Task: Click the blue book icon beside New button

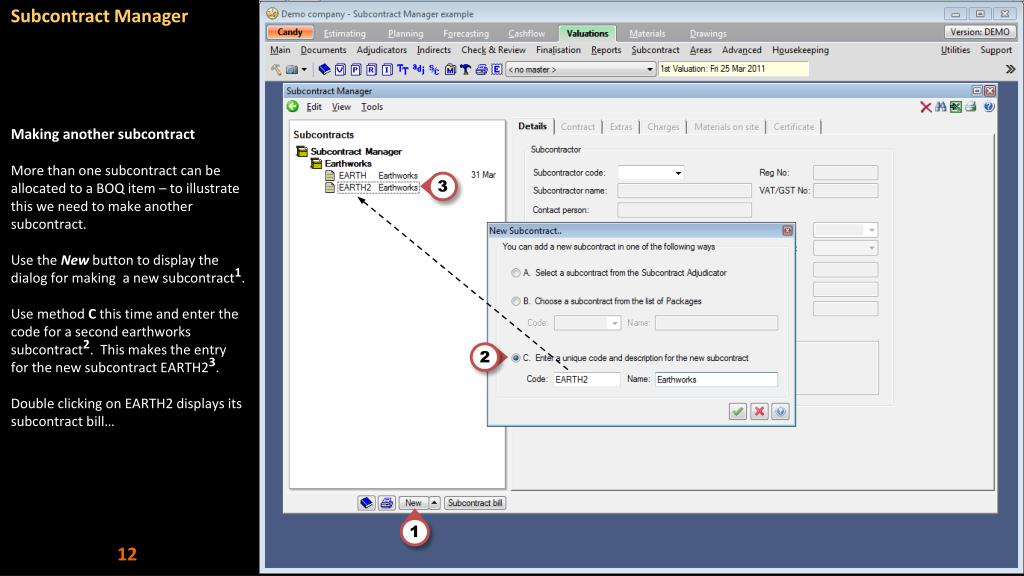Action: [x=366, y=503]
